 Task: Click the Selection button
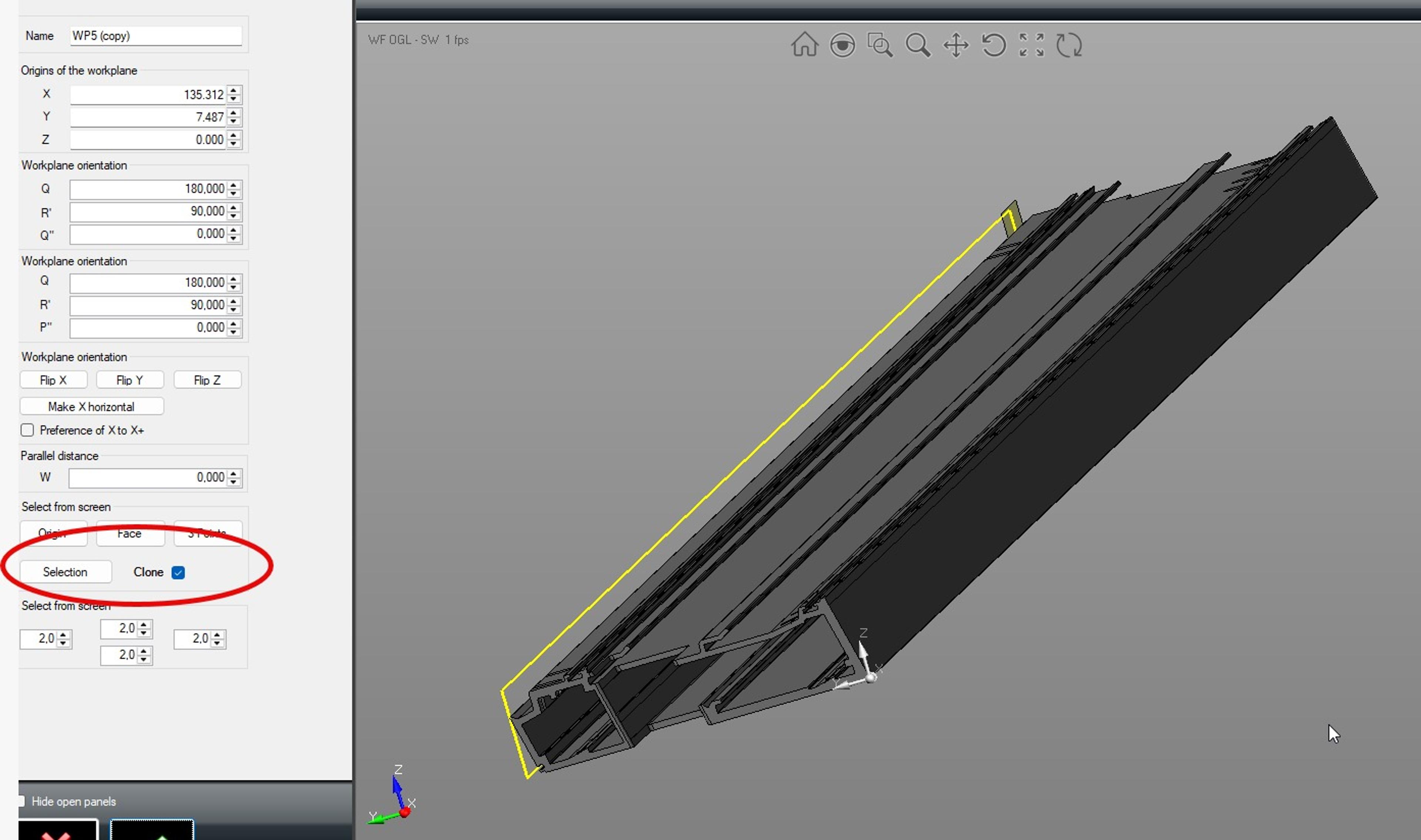point(65,572)
